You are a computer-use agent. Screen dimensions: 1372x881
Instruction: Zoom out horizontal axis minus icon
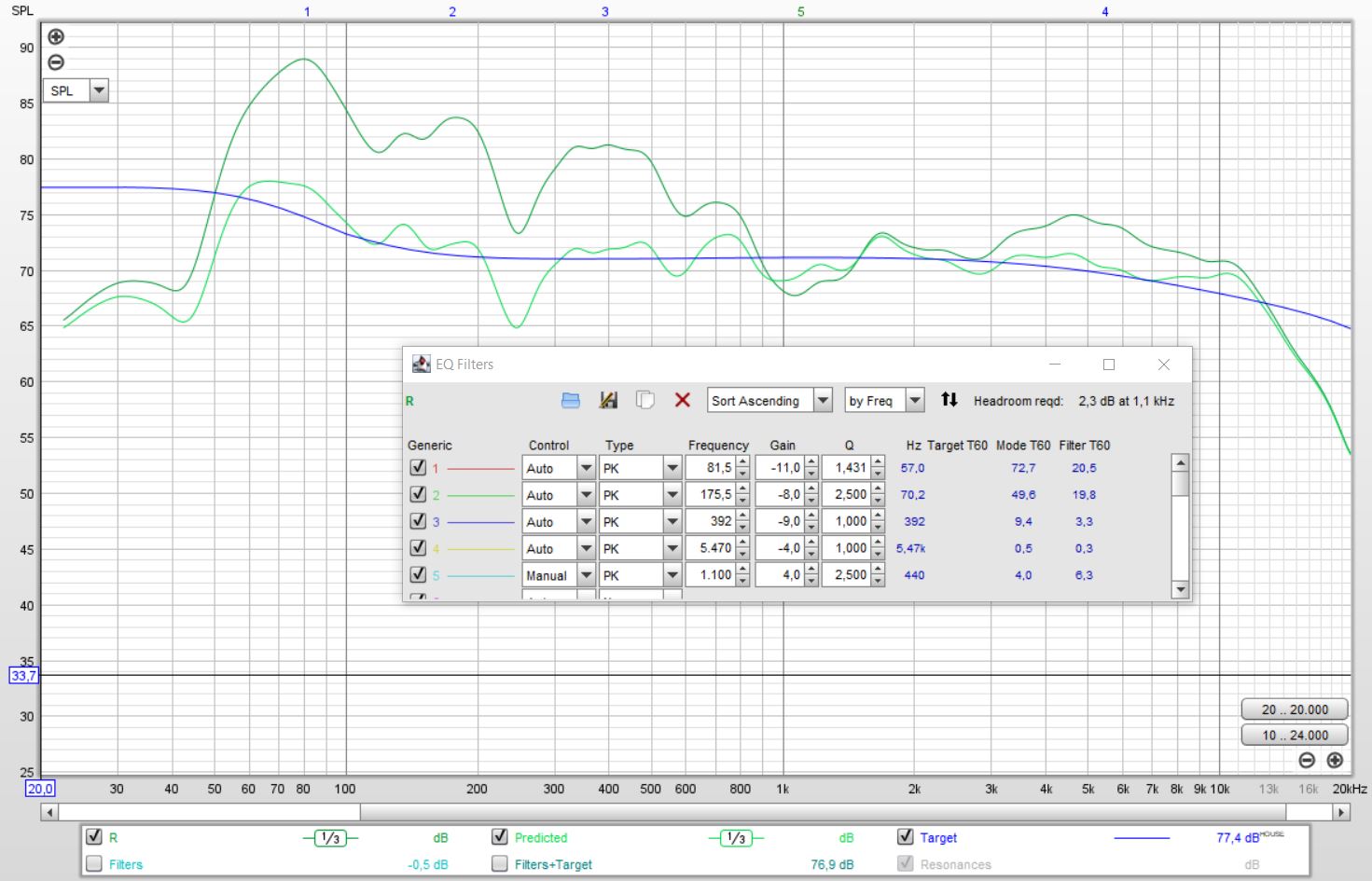point(1307,761)
